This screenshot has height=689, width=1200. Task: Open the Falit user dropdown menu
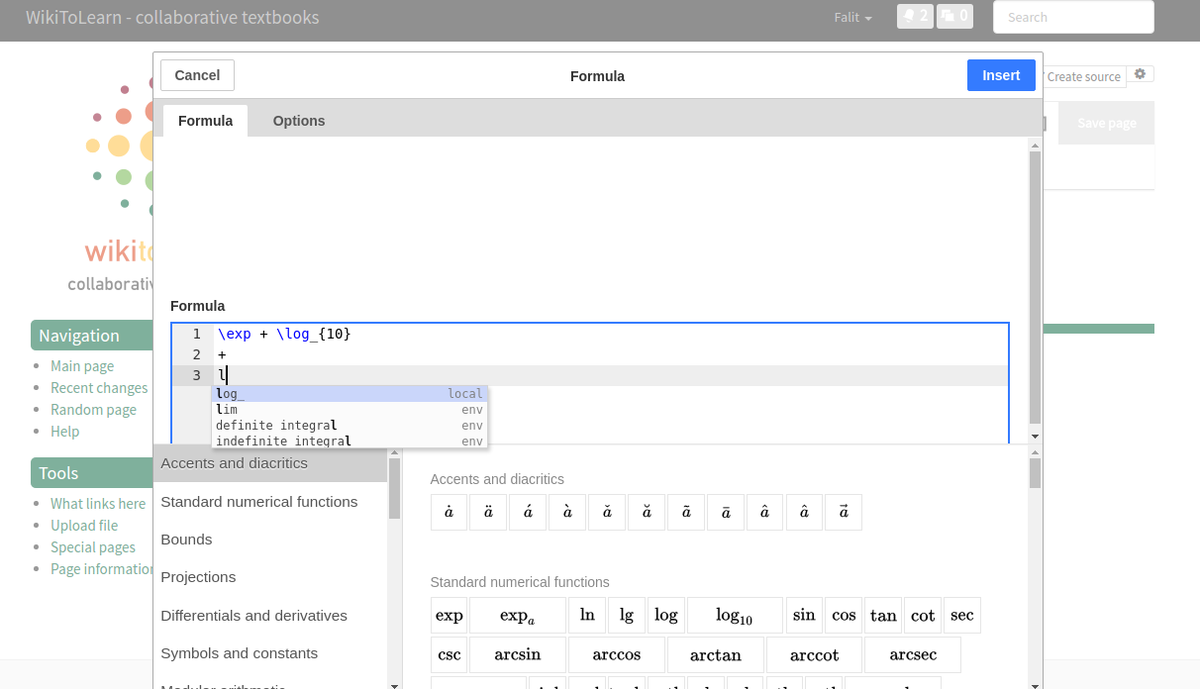tap(852, 18)
